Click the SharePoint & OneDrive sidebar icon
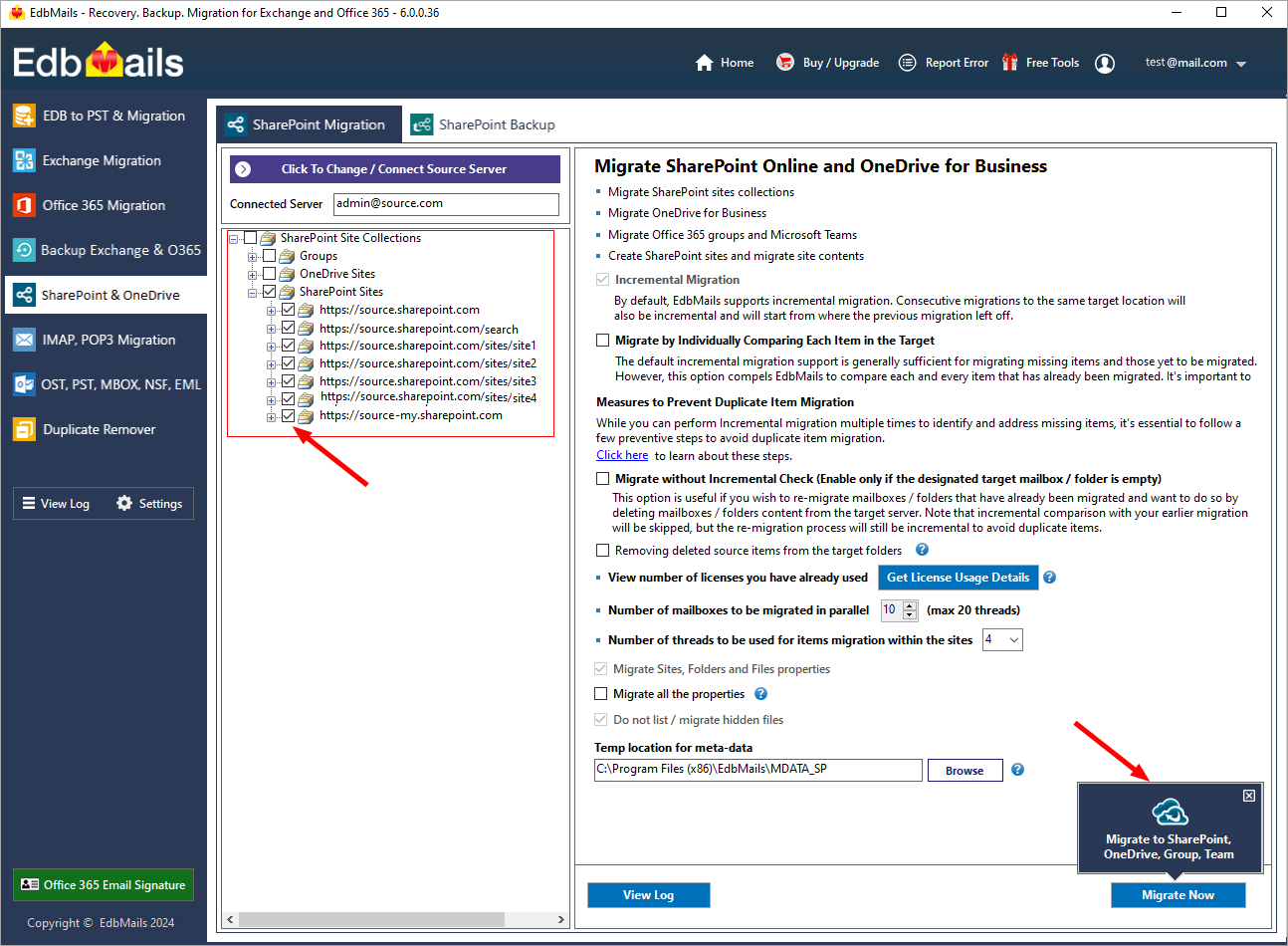The image size is (1288, 946). pyautogui.click(x=24, y=295)
